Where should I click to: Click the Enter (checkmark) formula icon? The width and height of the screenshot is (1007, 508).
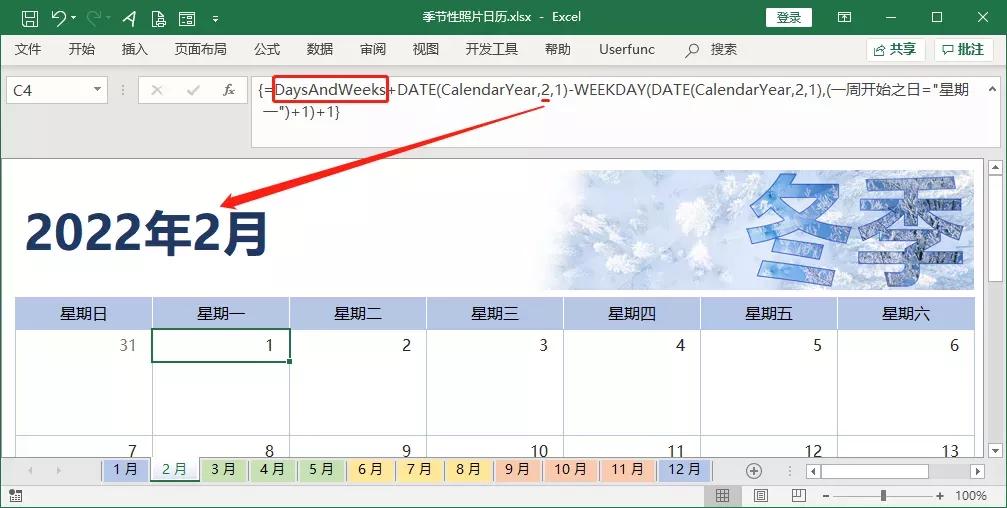tap(193, 91)
